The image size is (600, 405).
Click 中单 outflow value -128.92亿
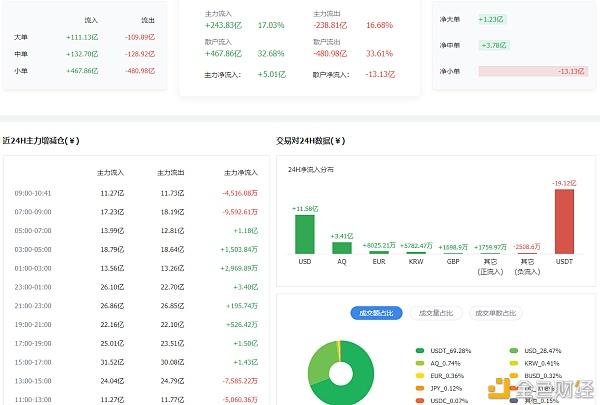[140, 54]
